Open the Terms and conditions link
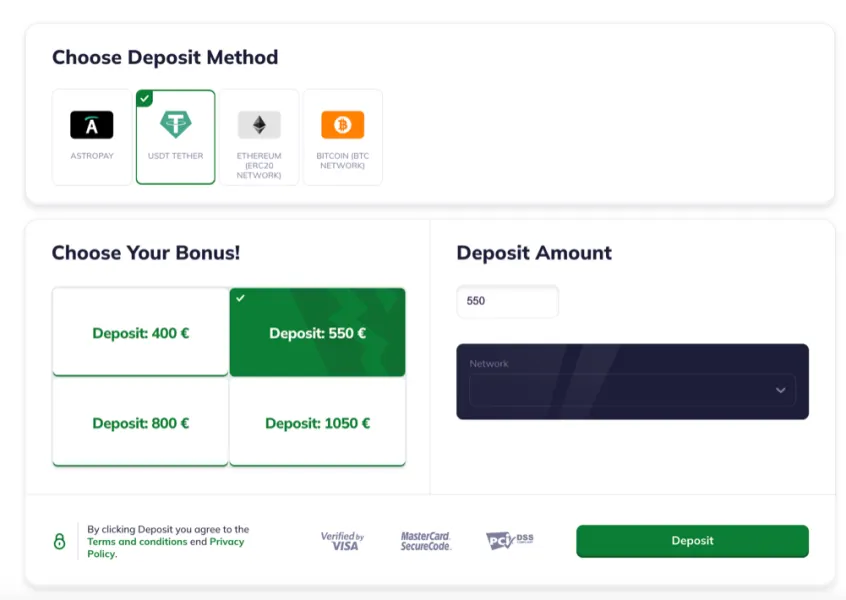The image size is (846, 600). tap(137, 541)
